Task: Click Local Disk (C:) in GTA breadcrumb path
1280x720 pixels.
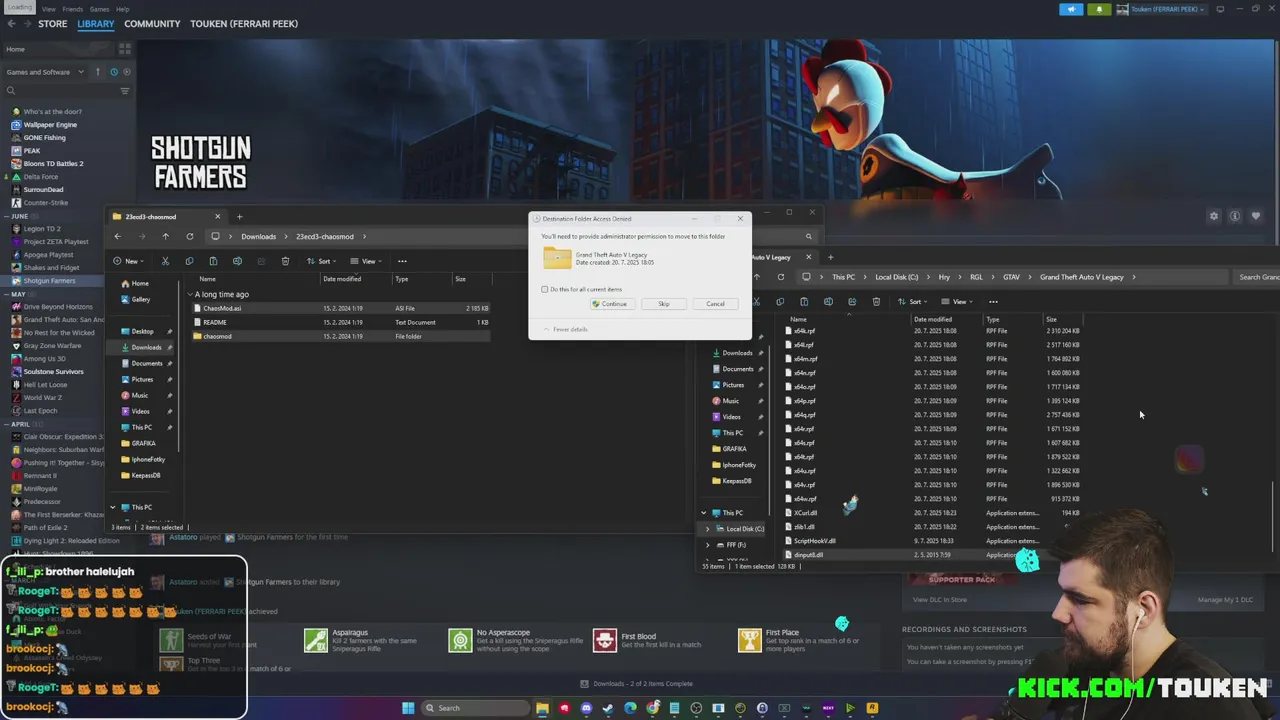Action: click(x=896, y=277)
